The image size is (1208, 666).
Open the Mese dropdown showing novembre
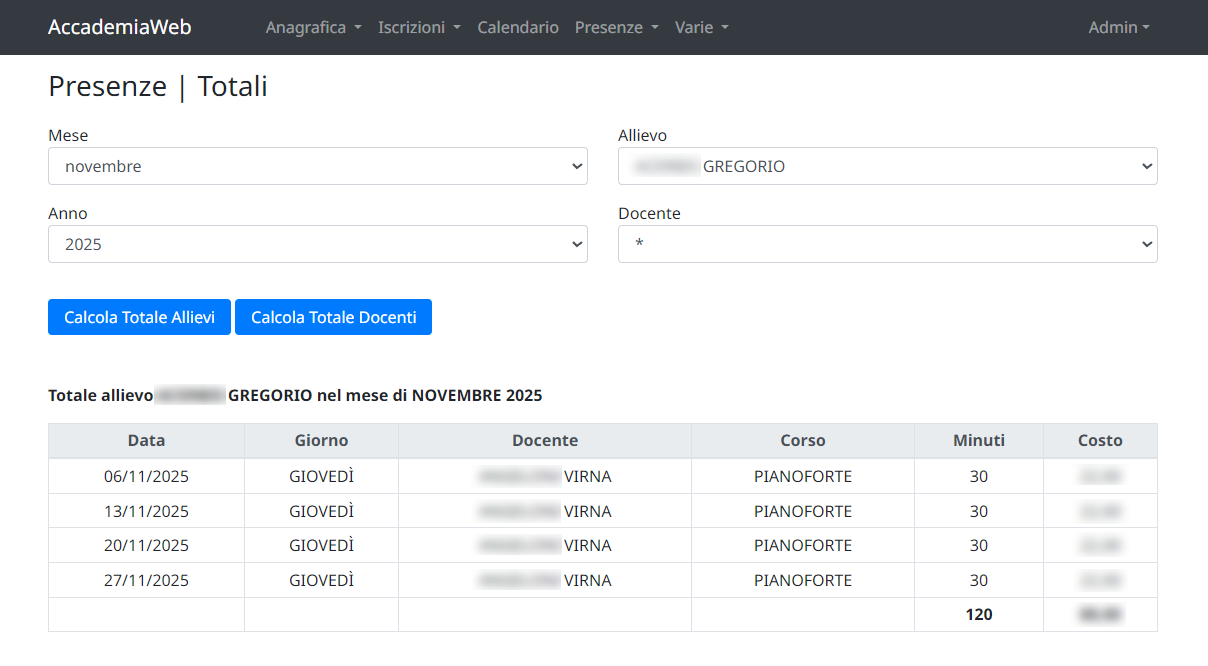click(317, 167)
